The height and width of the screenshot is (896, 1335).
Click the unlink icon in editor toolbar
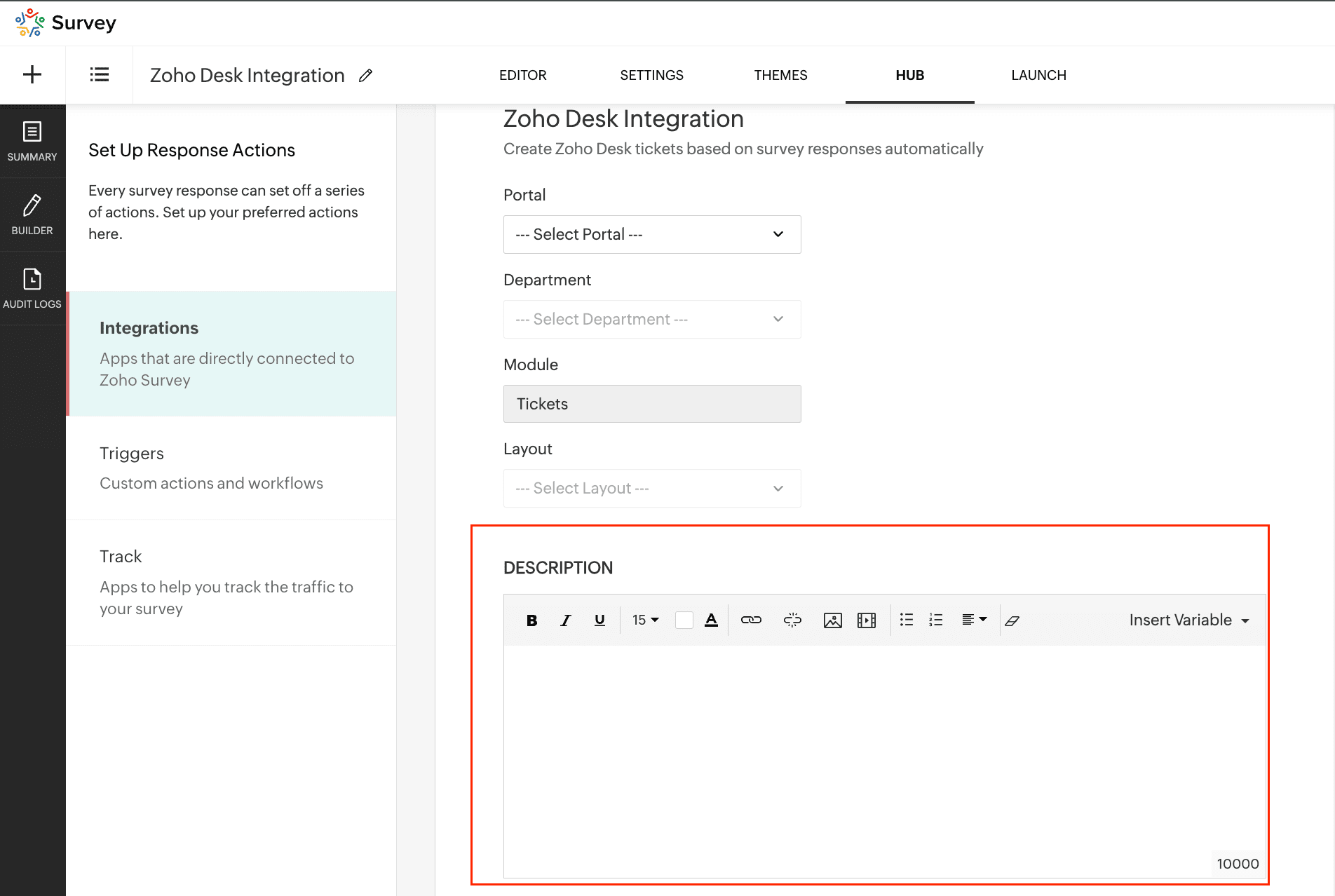[x=792, y=620]
